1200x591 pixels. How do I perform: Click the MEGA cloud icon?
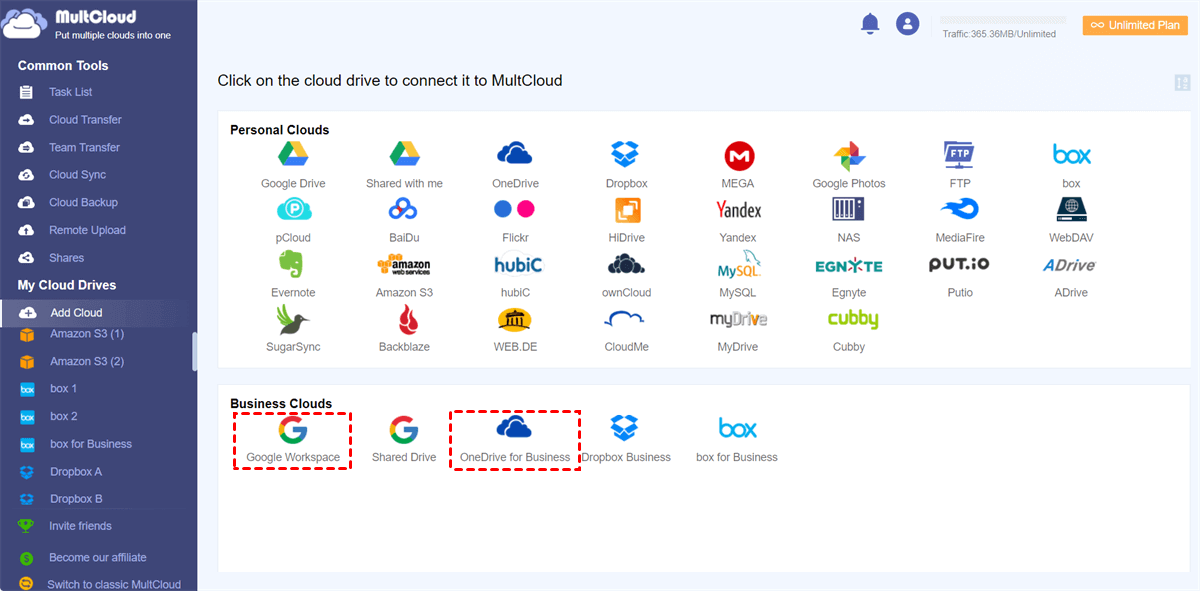click(738, 164)
